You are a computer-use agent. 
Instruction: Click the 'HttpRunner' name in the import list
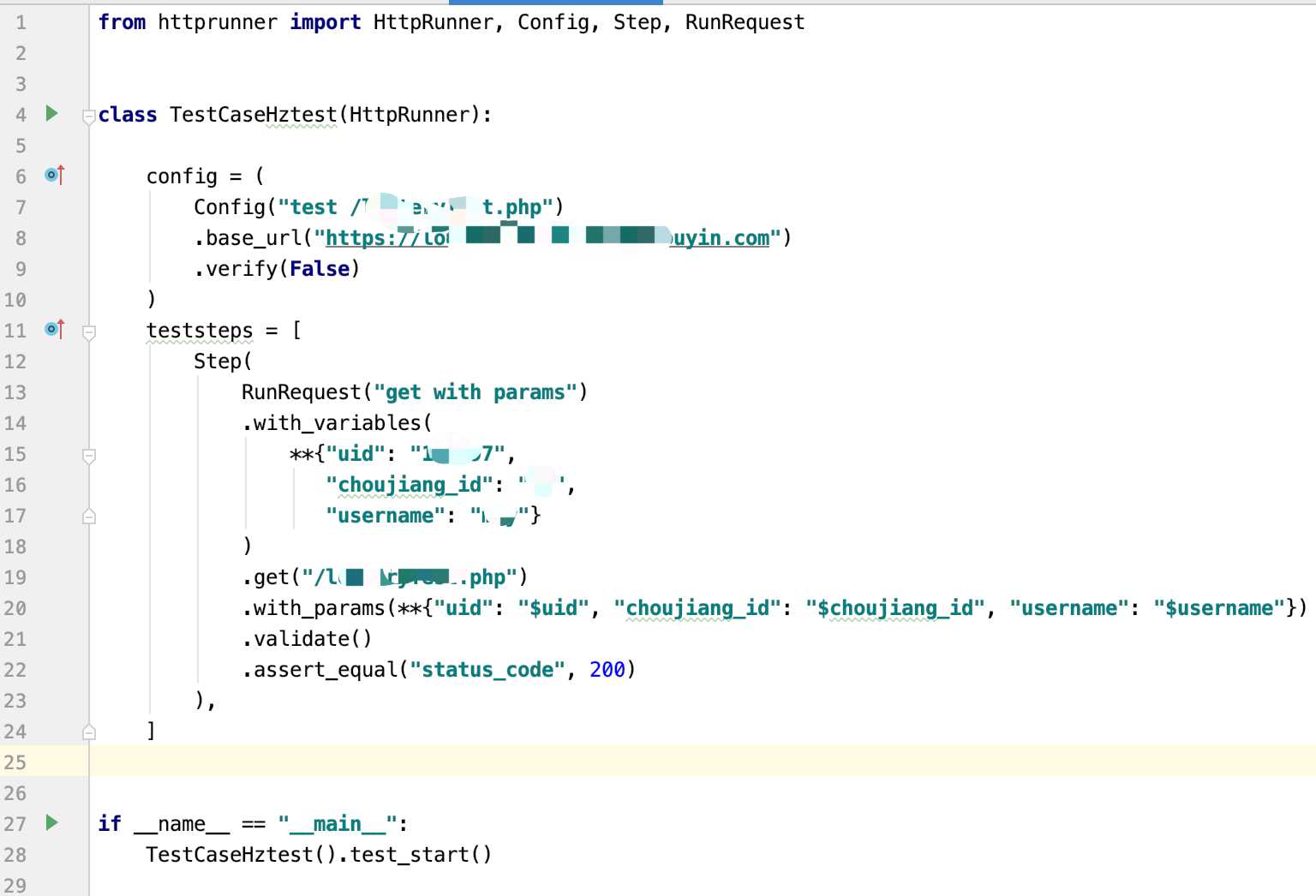pos(434,22)
